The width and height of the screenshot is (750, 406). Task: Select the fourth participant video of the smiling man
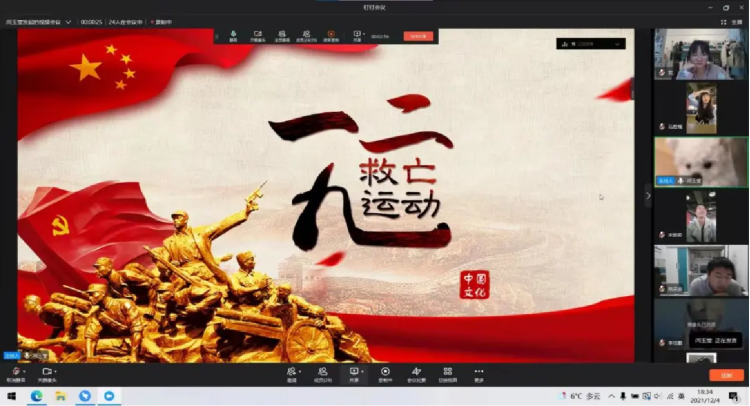tap(701, 217)
